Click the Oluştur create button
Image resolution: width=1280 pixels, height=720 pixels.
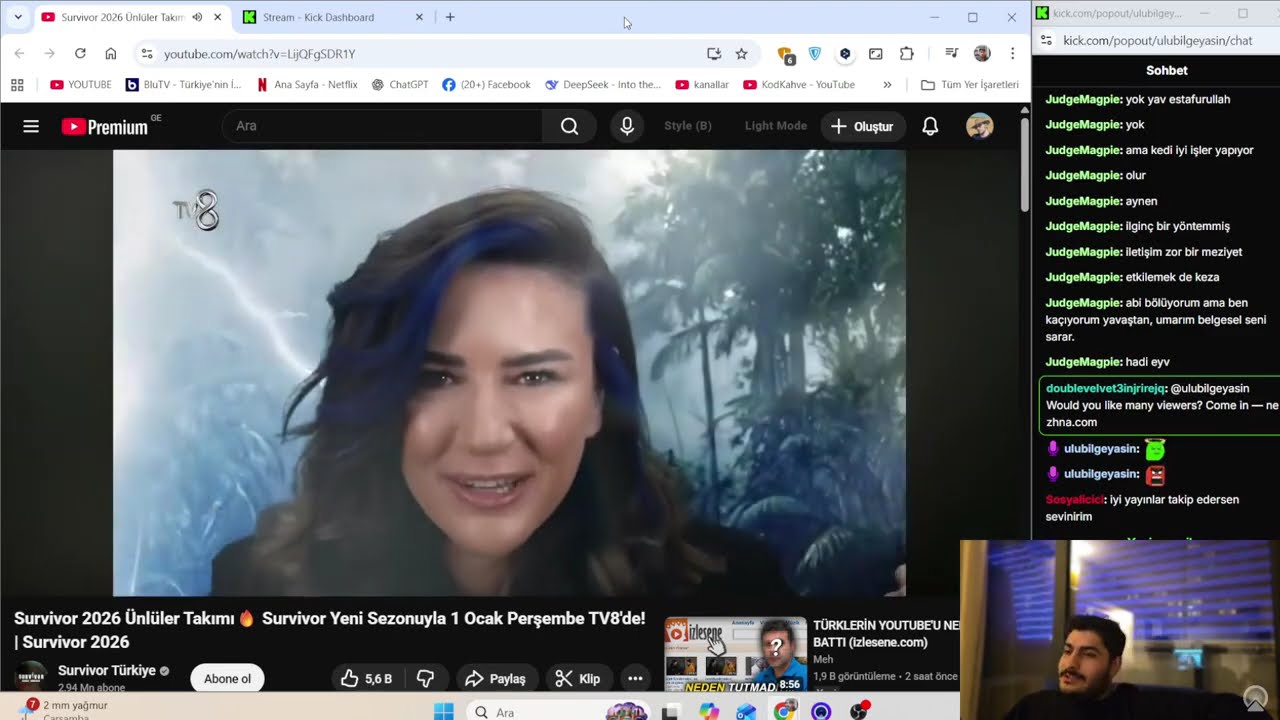pyautogui.click(x=863, y=126)
